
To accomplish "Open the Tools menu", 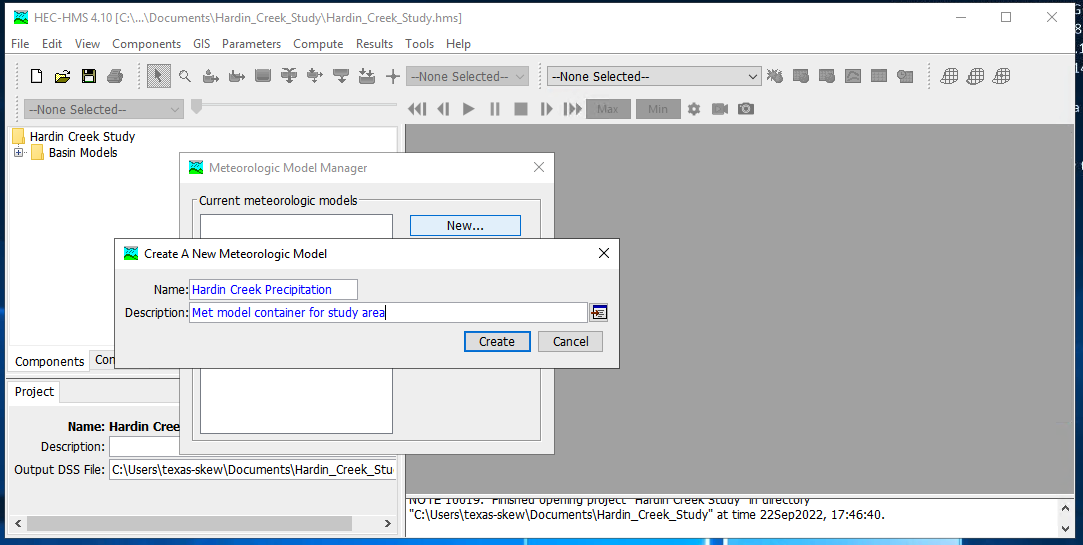I will click(419, 44).
